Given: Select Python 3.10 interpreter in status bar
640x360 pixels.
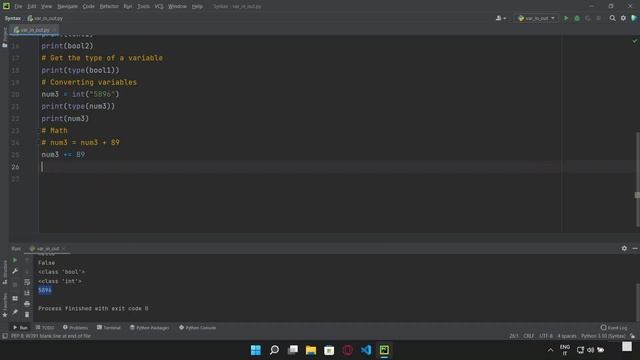Looking at the screenshot, I should tap(603, 336).
